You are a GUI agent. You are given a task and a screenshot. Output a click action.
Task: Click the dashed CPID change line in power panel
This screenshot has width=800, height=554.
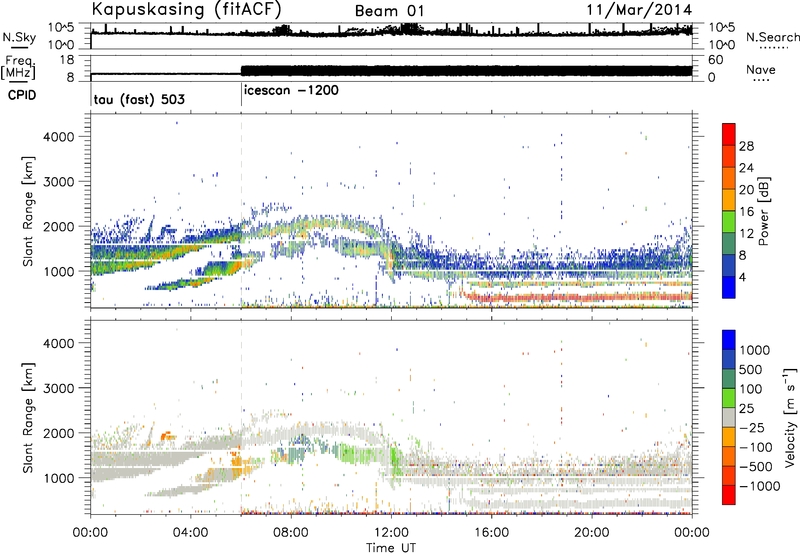click(241, 211)
